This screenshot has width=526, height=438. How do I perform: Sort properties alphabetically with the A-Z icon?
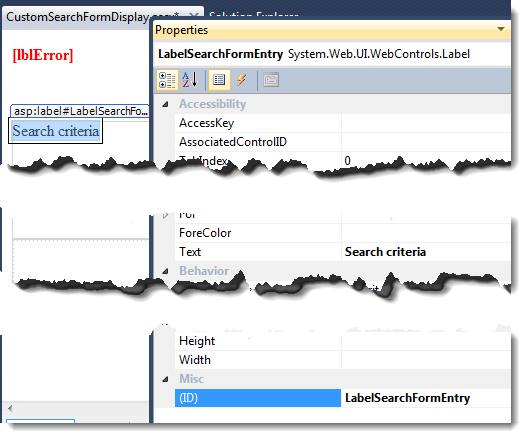[190, 80]
